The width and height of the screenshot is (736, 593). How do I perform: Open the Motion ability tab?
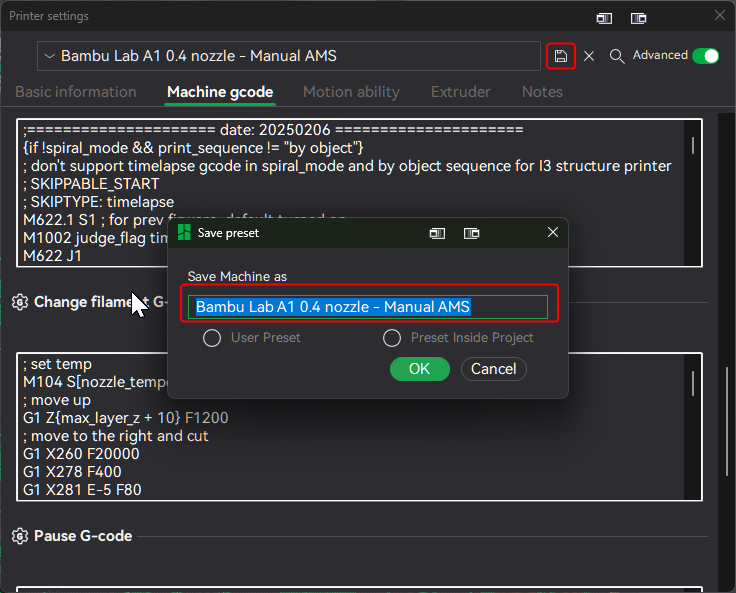[x=351, y=92]
